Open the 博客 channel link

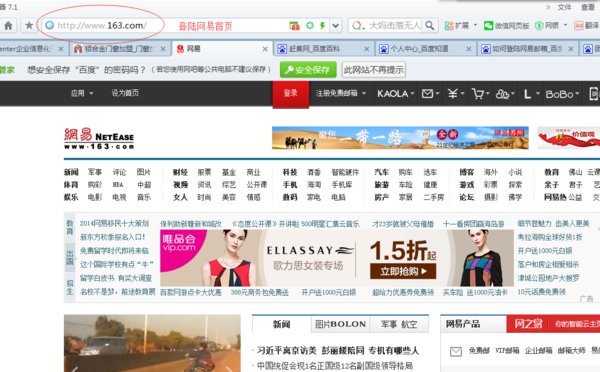466,172
